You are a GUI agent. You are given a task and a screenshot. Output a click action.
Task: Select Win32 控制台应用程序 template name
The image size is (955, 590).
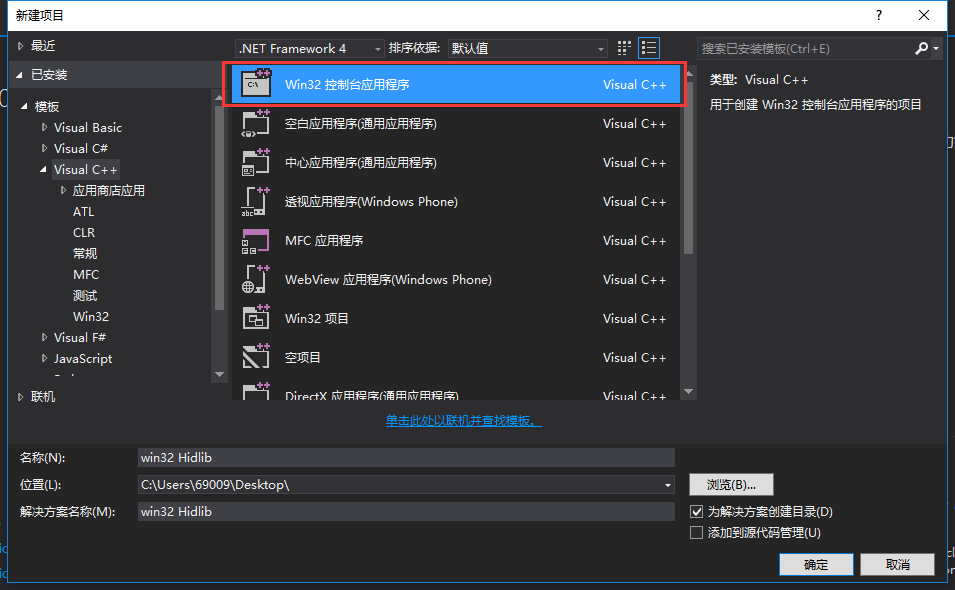pos(347,85)
